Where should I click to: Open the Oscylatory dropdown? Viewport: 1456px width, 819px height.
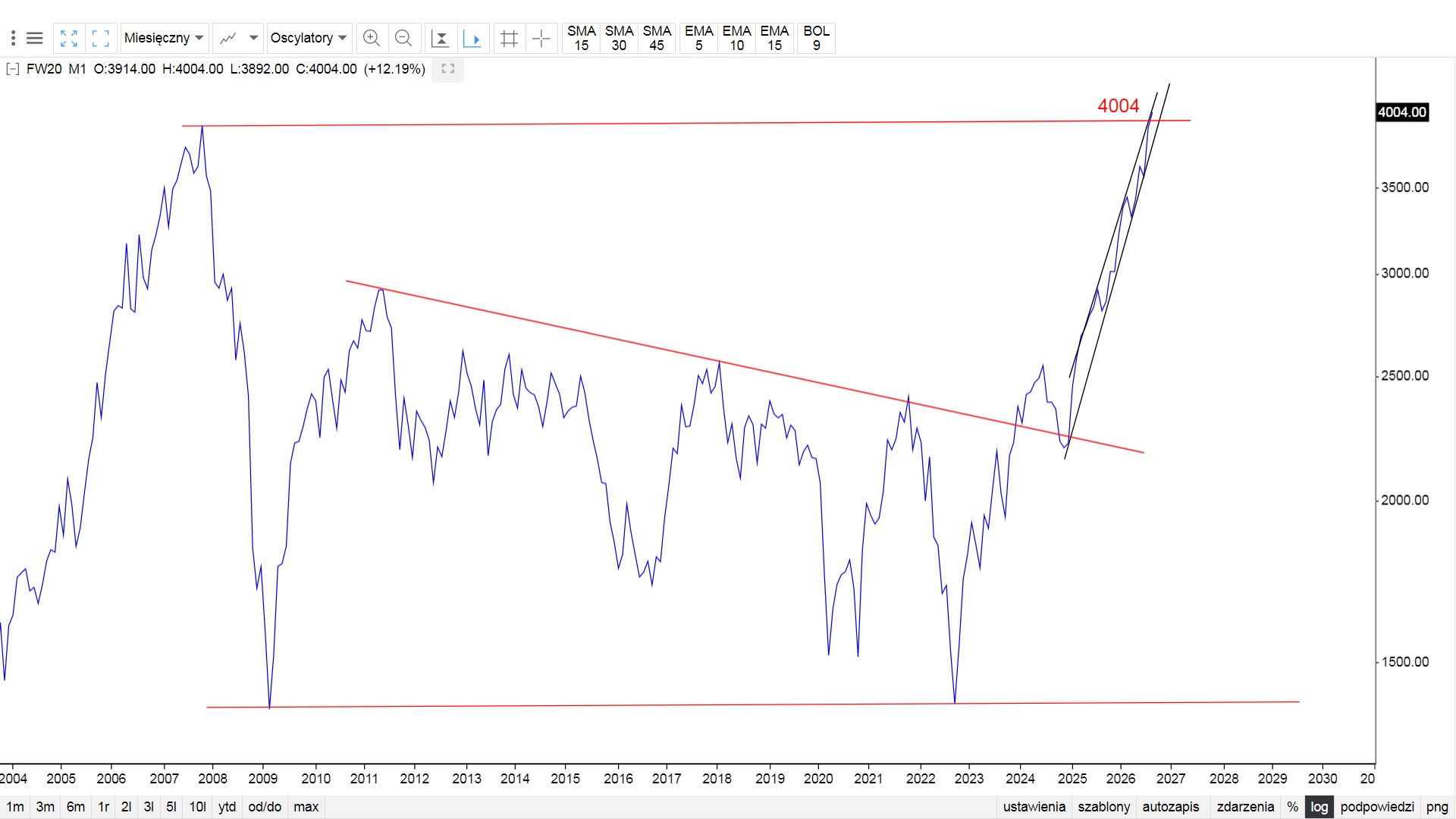pos(309,38)
